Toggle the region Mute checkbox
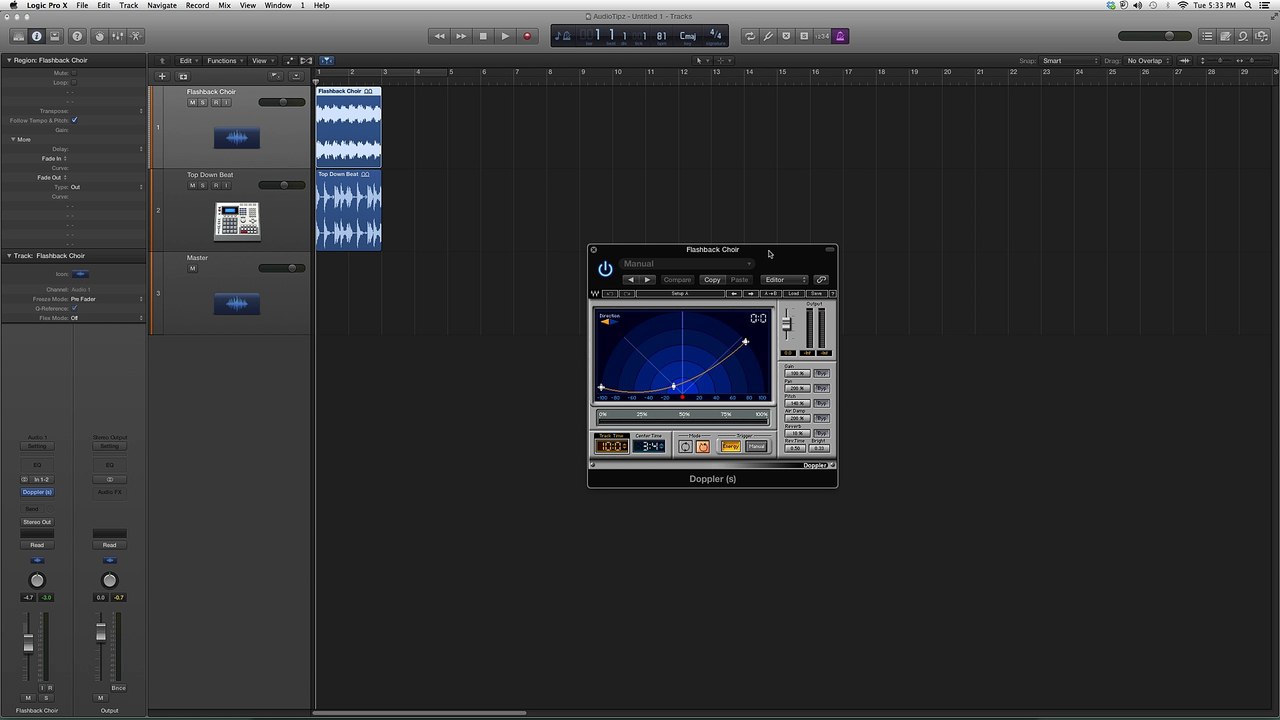This screenshot has height=720, width=1280. click(x=74, y=73)
